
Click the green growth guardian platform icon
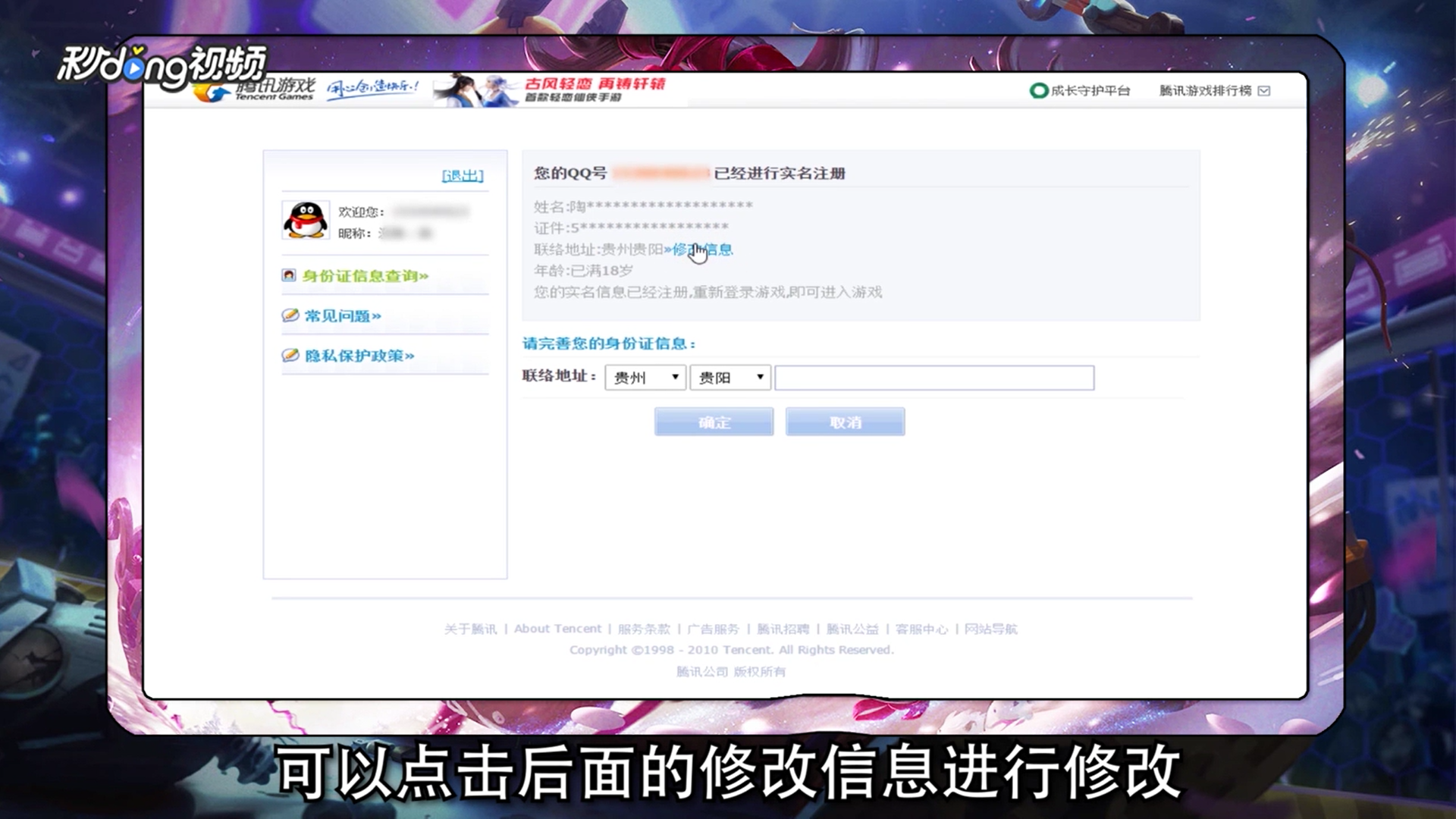[1038, 91]
